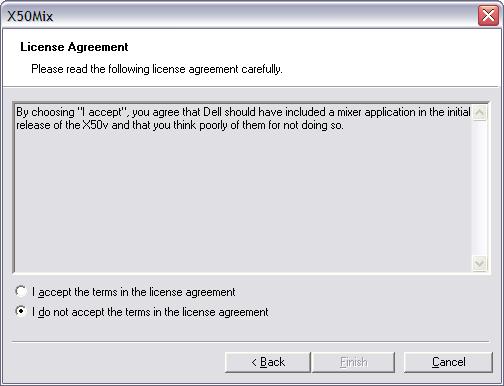Screen dimensions: 504x386
Task: Click the "License Agreement" heading
Action: [x=74, y=47]
